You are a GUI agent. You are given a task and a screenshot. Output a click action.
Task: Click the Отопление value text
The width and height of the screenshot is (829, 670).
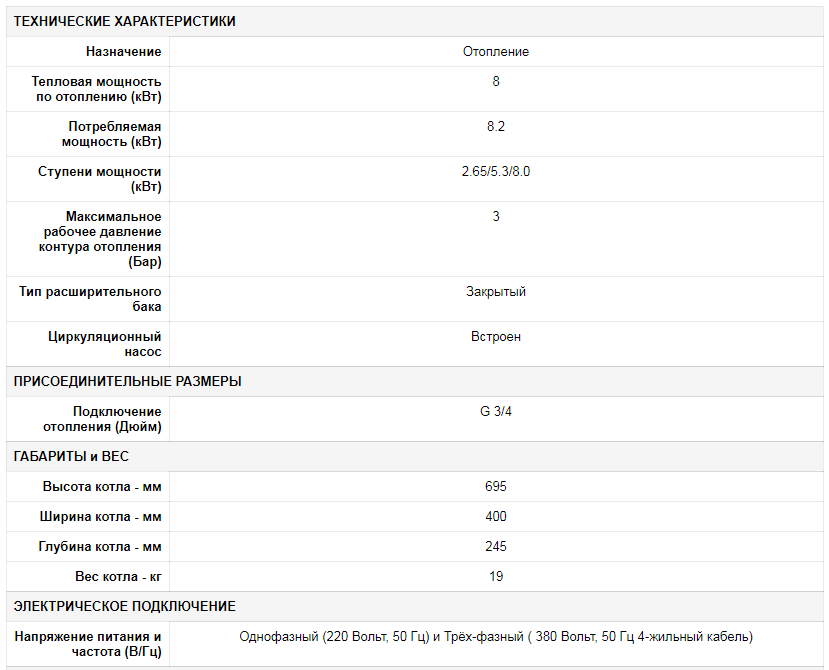[496, 52]
